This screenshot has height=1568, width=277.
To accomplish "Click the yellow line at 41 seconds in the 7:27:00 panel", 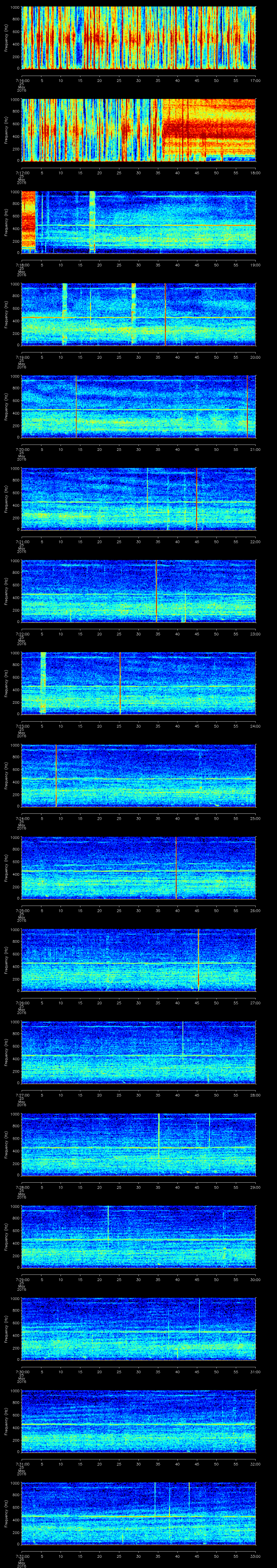I will [183, 1051].
